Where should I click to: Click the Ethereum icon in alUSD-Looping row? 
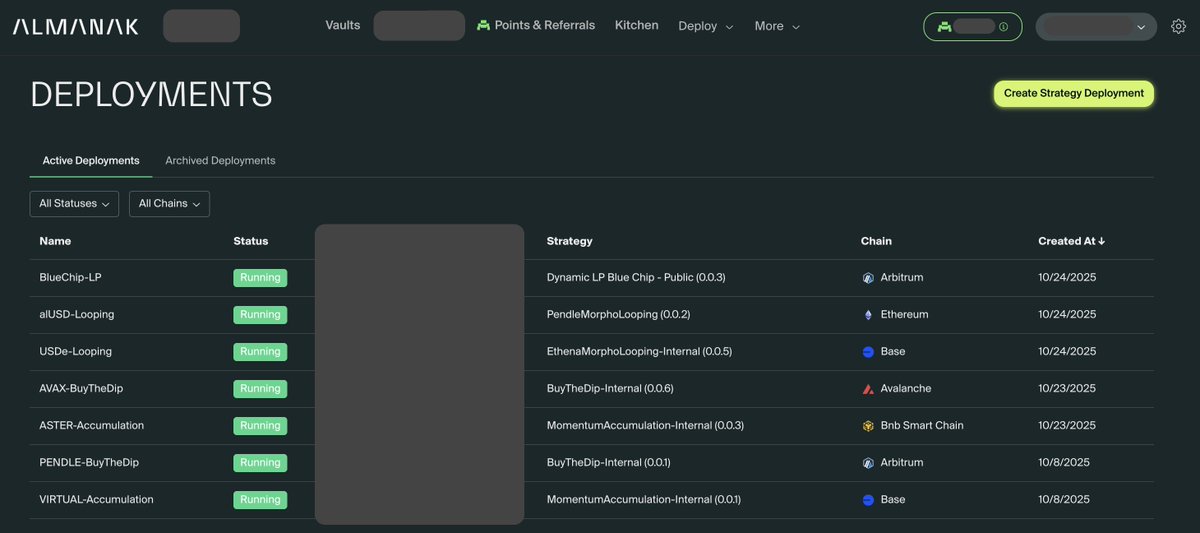(x=868, y=315)
